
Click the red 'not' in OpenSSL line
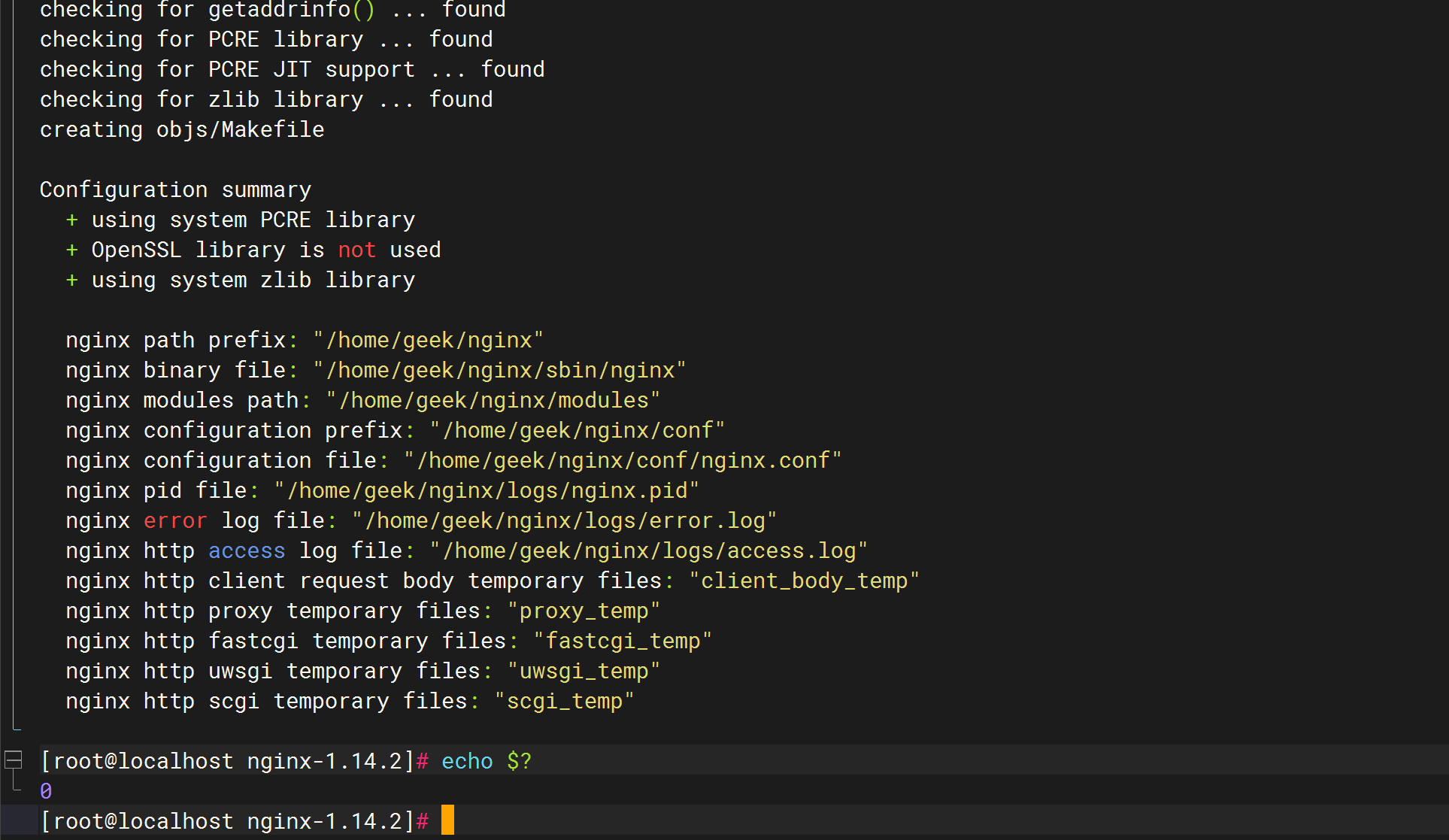click(x=357, y=250)
